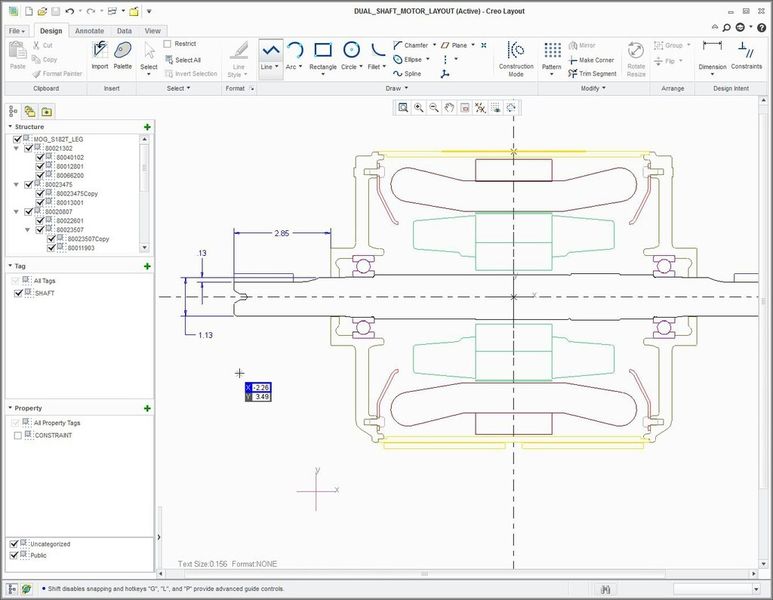Uncheck MOG_S182T_LEG in Structure
The image size is (773, 600).
tap(17, 139)
